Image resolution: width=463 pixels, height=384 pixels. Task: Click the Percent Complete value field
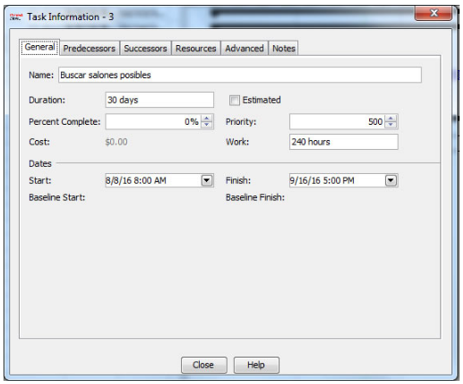(x=153, y=122)
